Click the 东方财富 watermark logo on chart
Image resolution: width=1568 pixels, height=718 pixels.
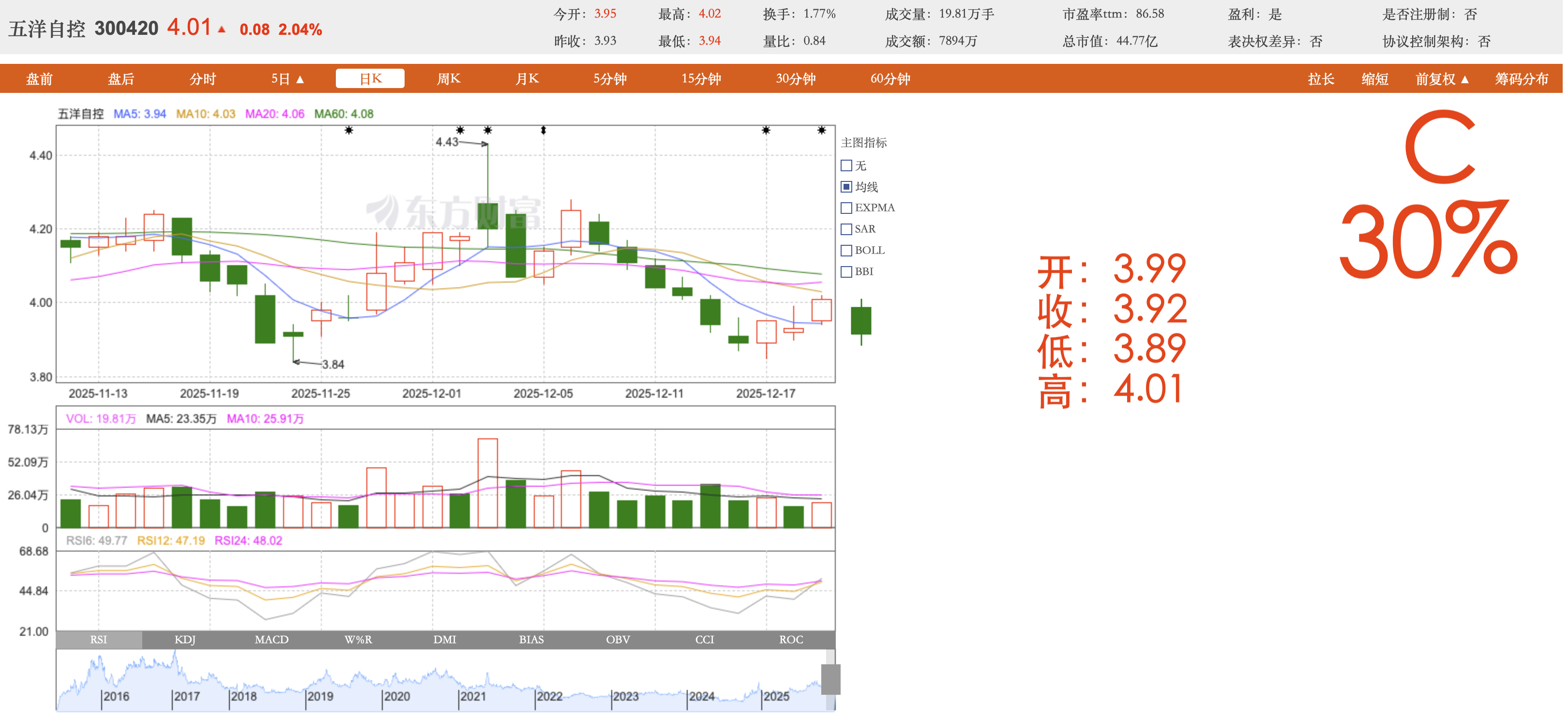[453, 212]
